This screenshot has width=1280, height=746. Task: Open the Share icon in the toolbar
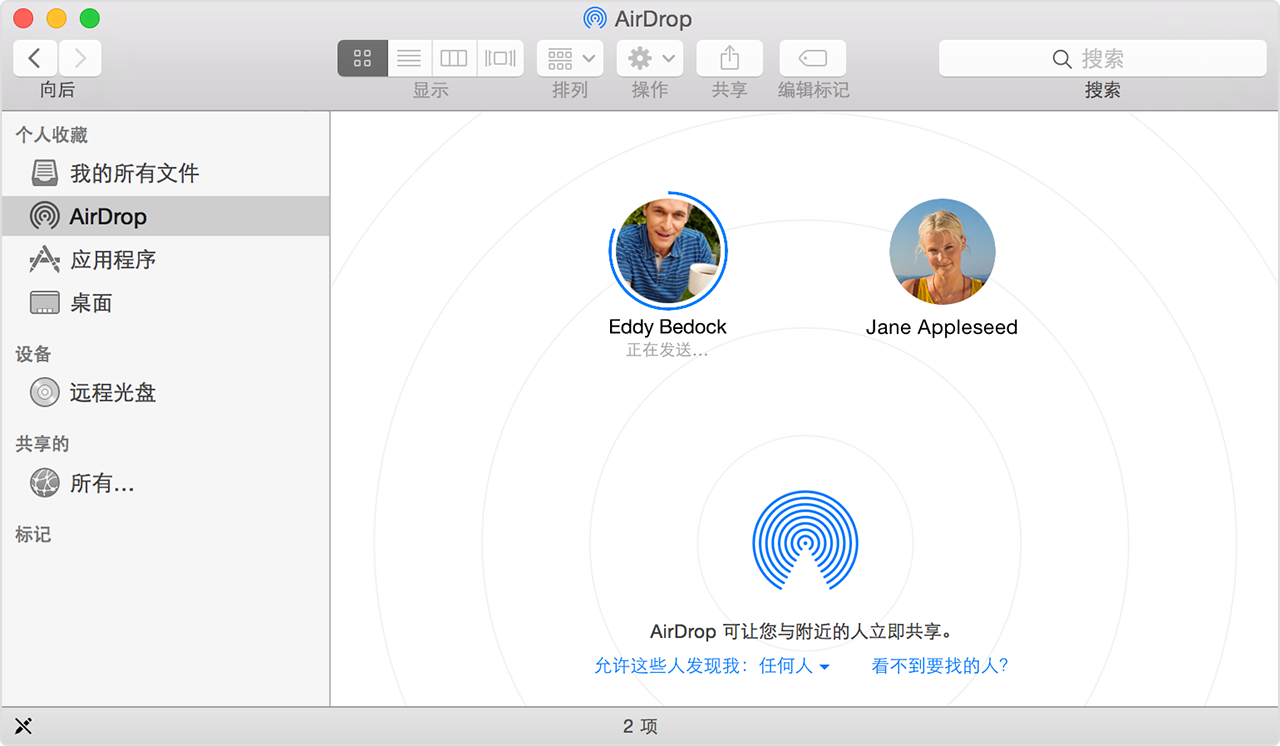(x=728, y=57)
